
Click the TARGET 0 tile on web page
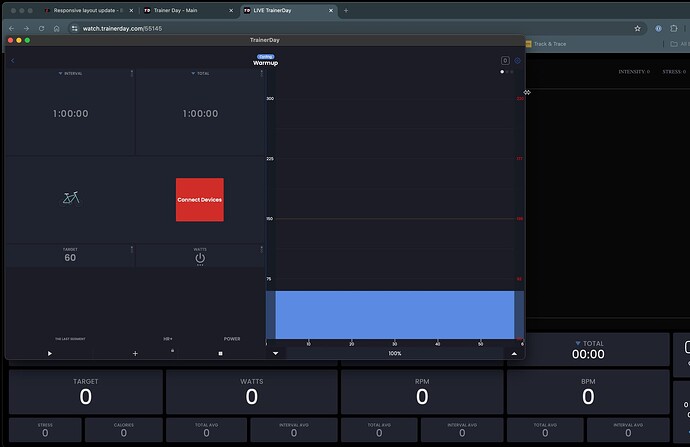pyautogui.click(x=86, y=392)
